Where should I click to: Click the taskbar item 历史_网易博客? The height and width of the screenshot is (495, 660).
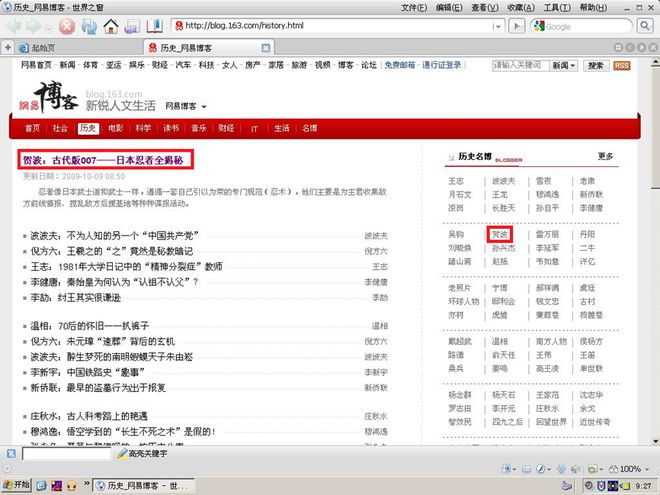click(x=144, y=486)
